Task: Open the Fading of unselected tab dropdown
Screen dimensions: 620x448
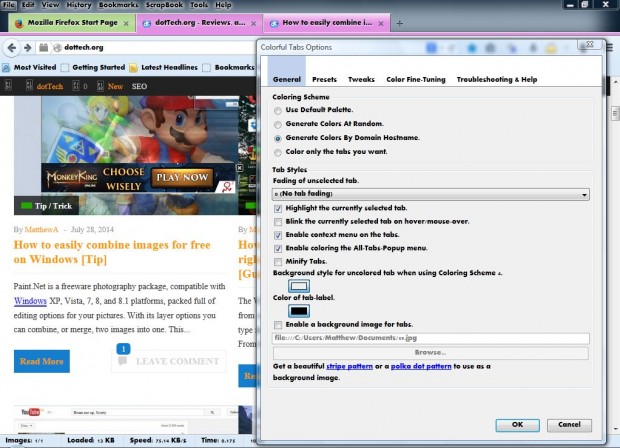Action: coord(431,194)
